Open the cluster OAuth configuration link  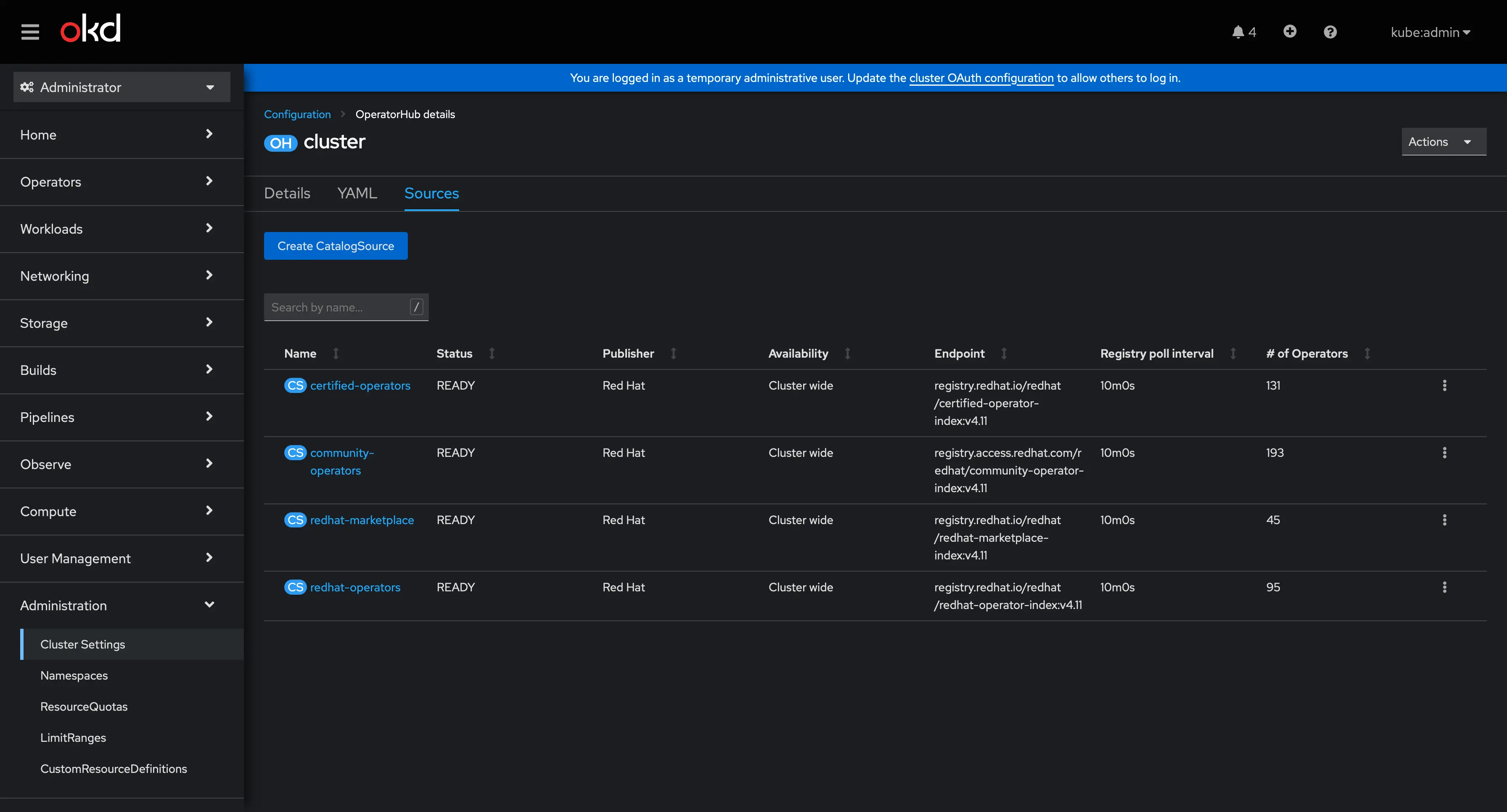coord(981,78)
